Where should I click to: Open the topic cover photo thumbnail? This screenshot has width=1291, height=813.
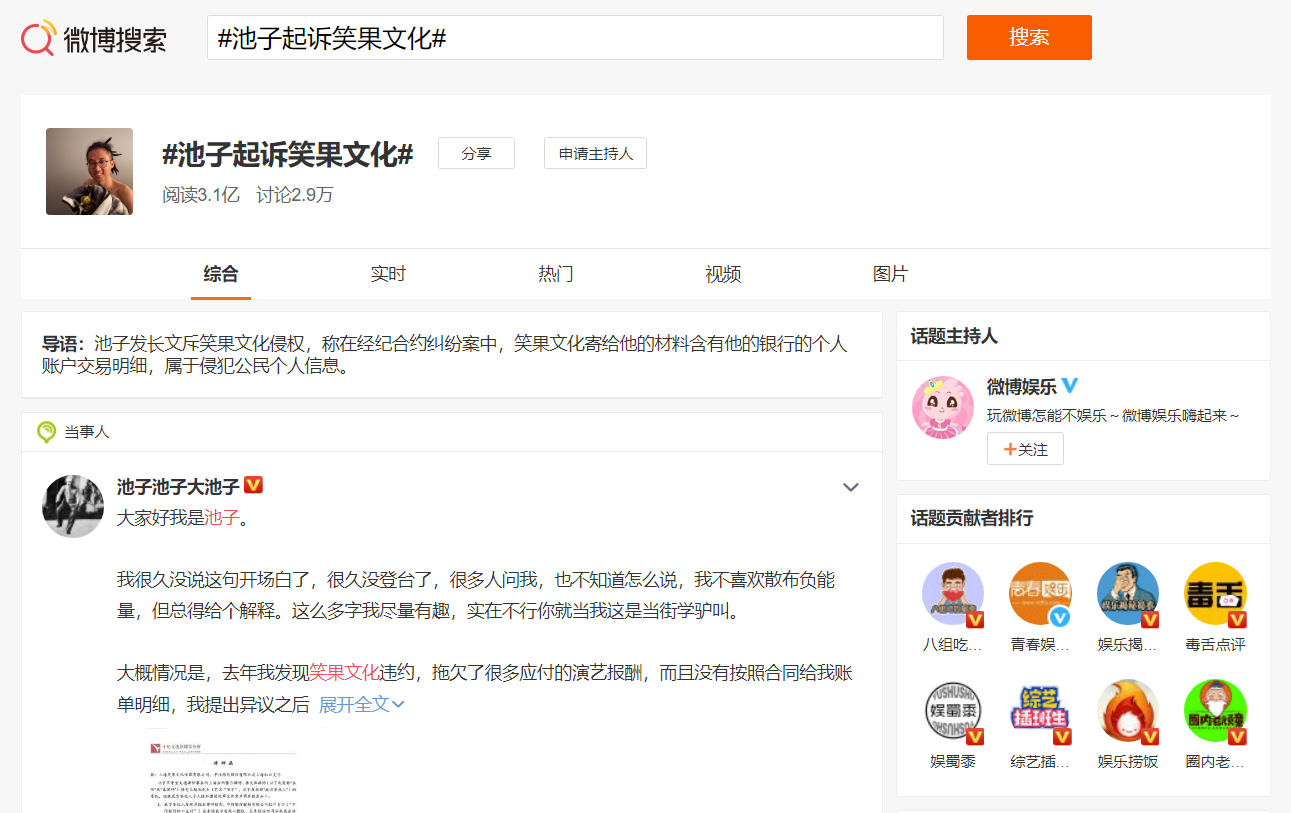(89, 171)
